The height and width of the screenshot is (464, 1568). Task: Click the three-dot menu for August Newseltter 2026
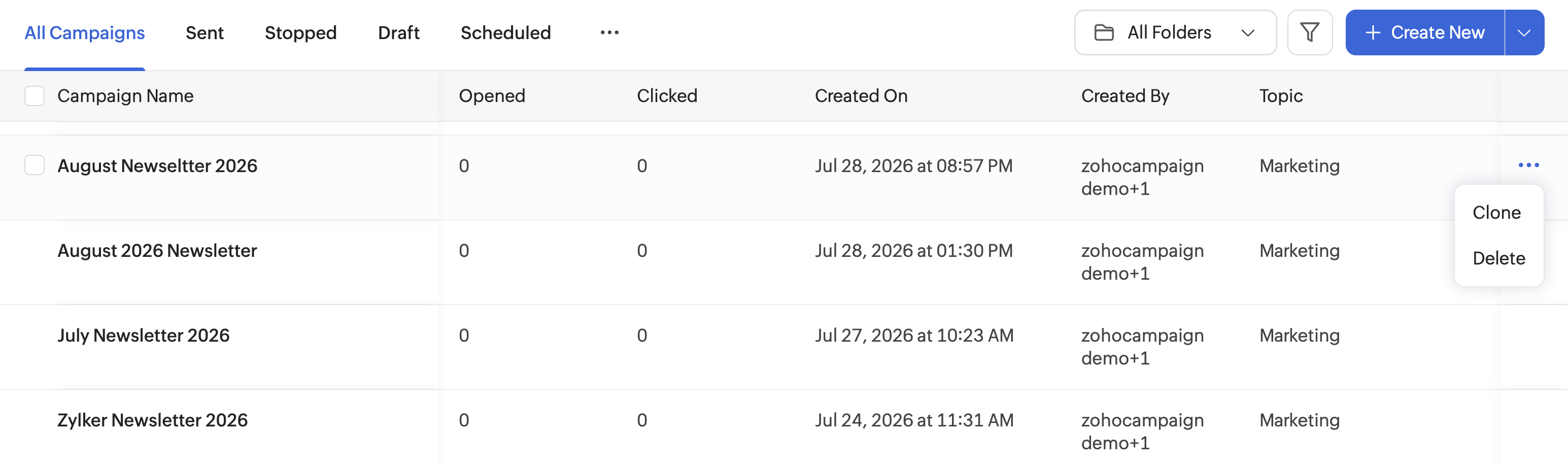coord(1528,165)
